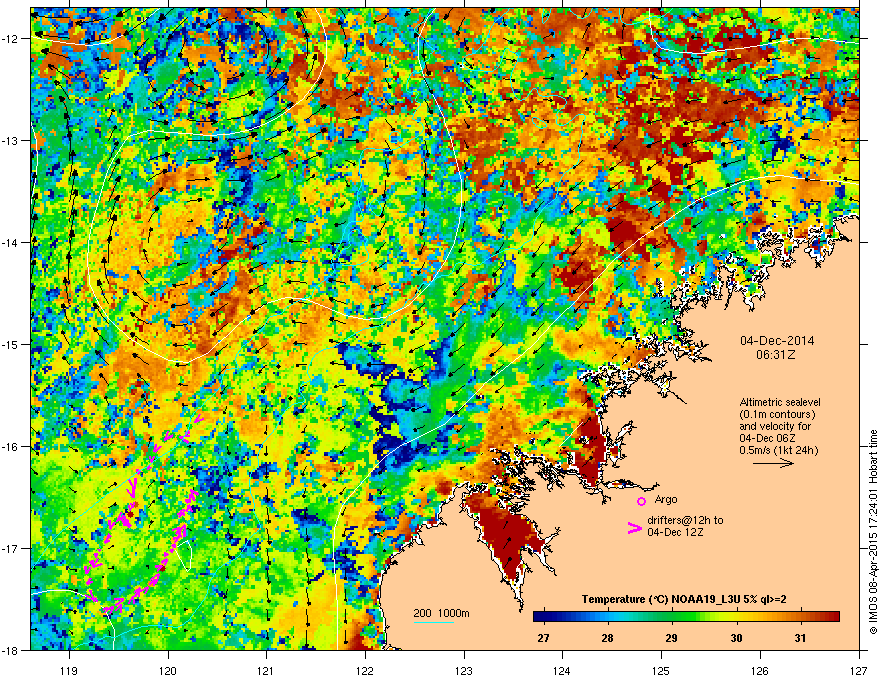
Task: Click the latitude axis label -13
Action: [11, 141]
